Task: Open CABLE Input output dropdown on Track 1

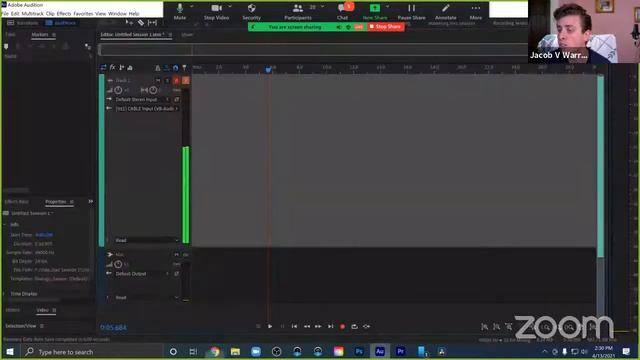Action: click(x=147, y=109)
